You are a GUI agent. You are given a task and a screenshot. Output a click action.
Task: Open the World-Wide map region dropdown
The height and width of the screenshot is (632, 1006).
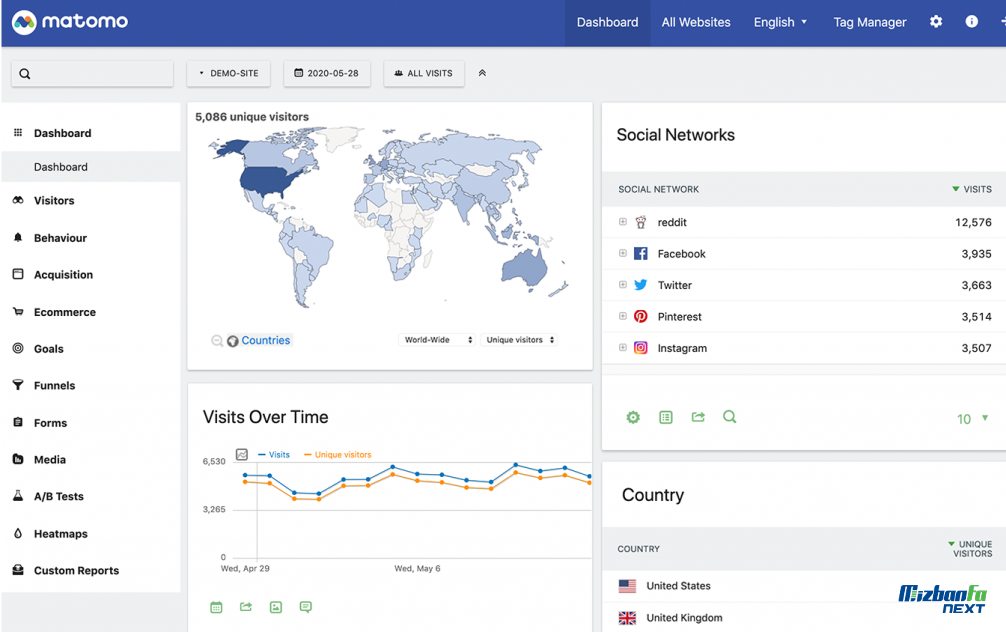tap(438, 340)
